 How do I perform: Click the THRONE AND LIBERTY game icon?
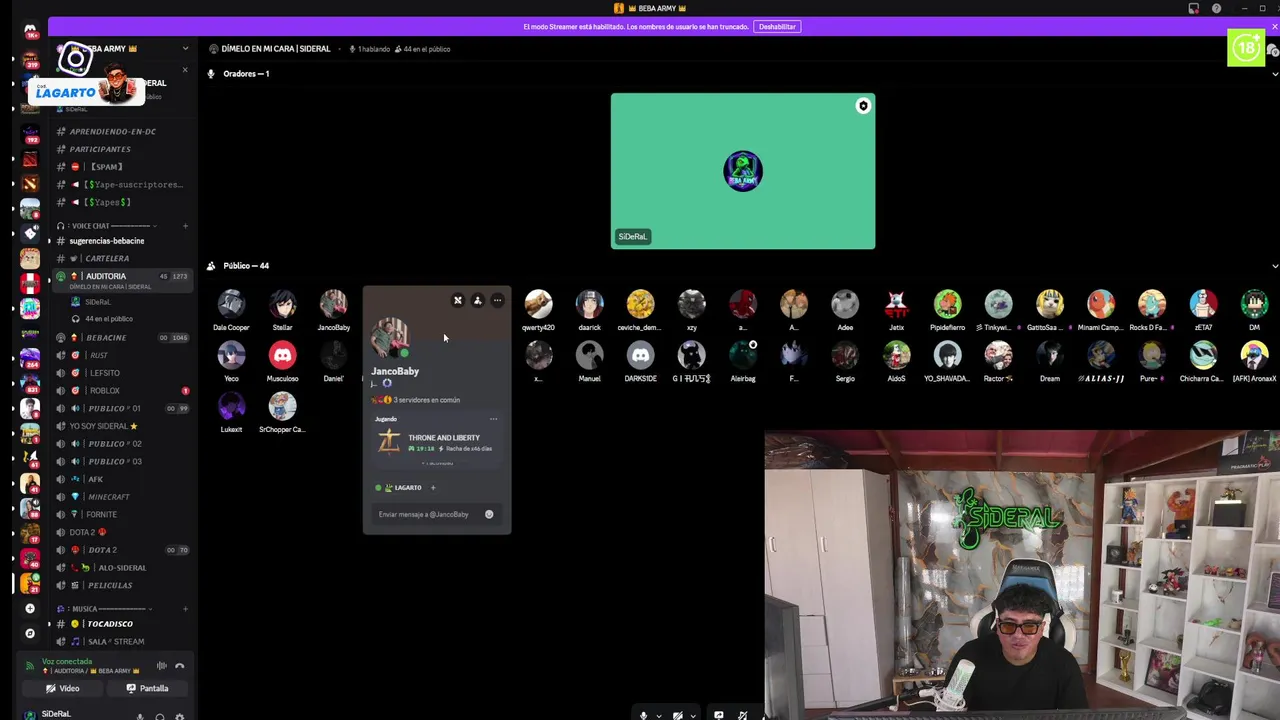[x=389, y=442]
